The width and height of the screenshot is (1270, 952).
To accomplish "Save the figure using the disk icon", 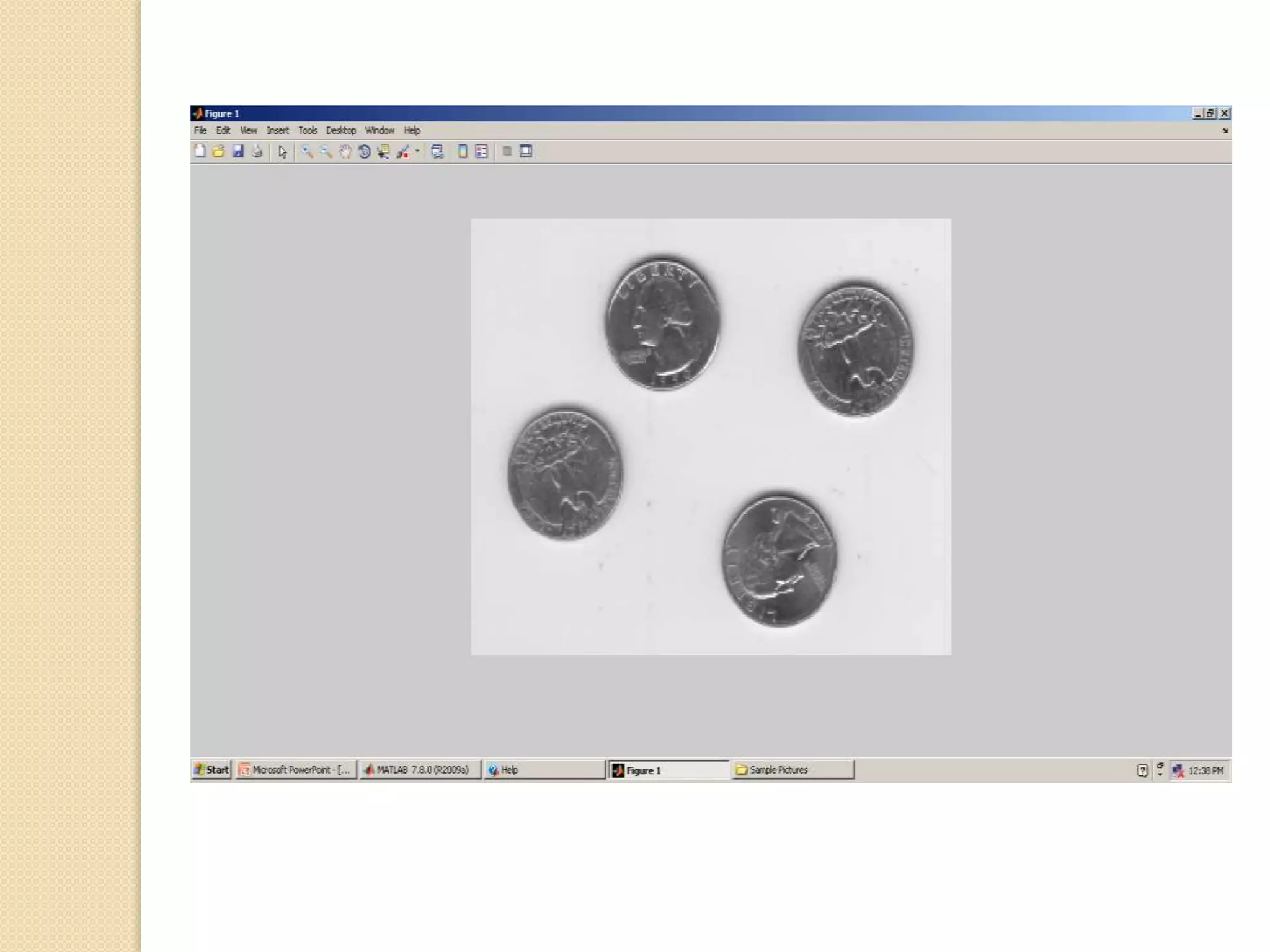I will point(238,151).
